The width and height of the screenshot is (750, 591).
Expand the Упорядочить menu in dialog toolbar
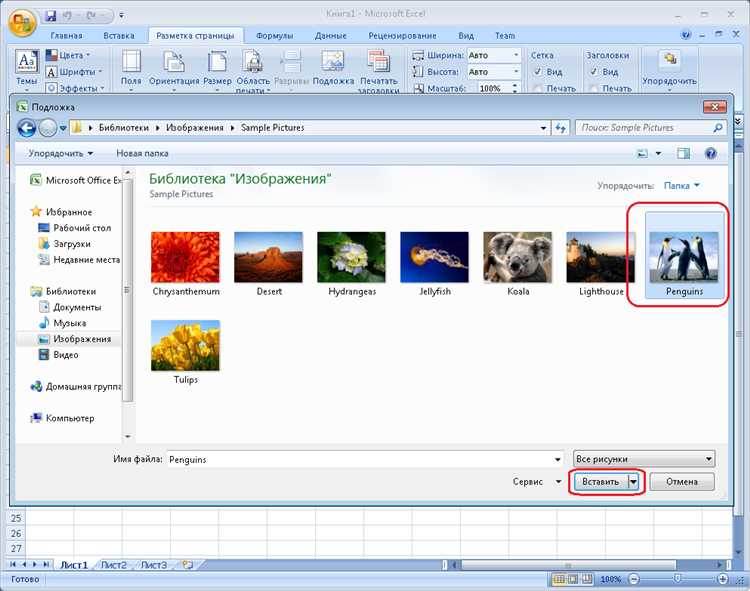point(60,153)
